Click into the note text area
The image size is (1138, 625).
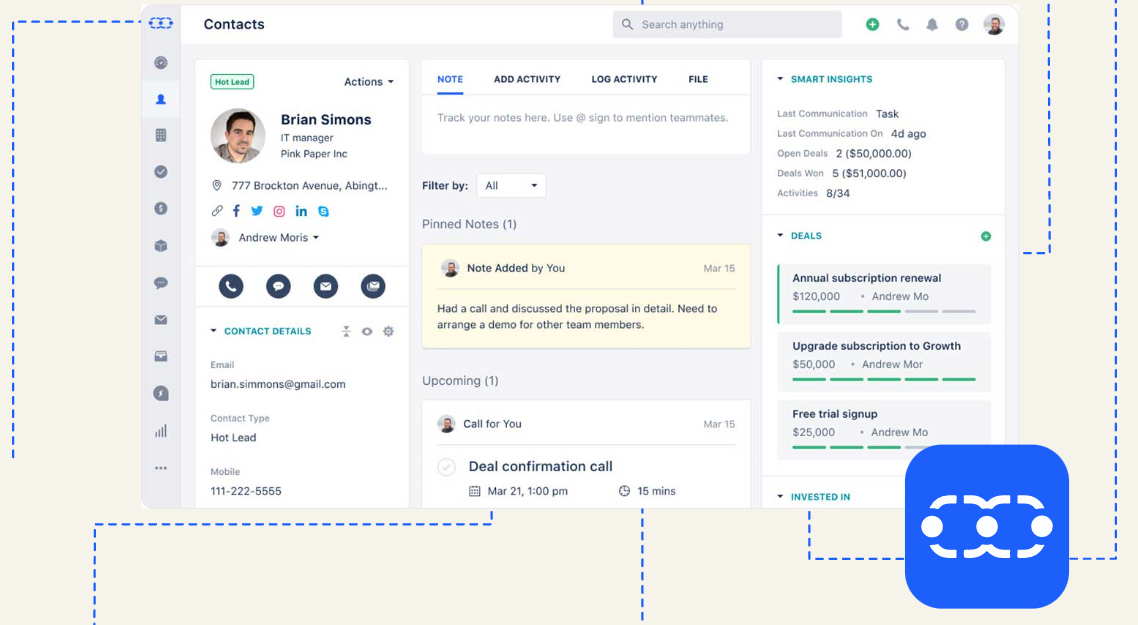click(x=586, y=124)
